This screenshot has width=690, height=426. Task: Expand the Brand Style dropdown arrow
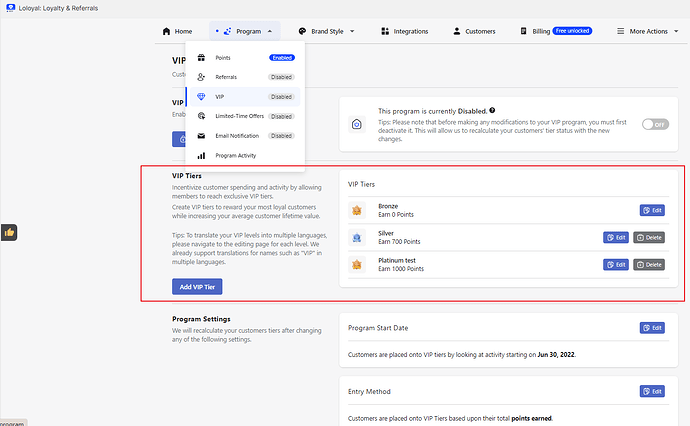click(352, 31)
